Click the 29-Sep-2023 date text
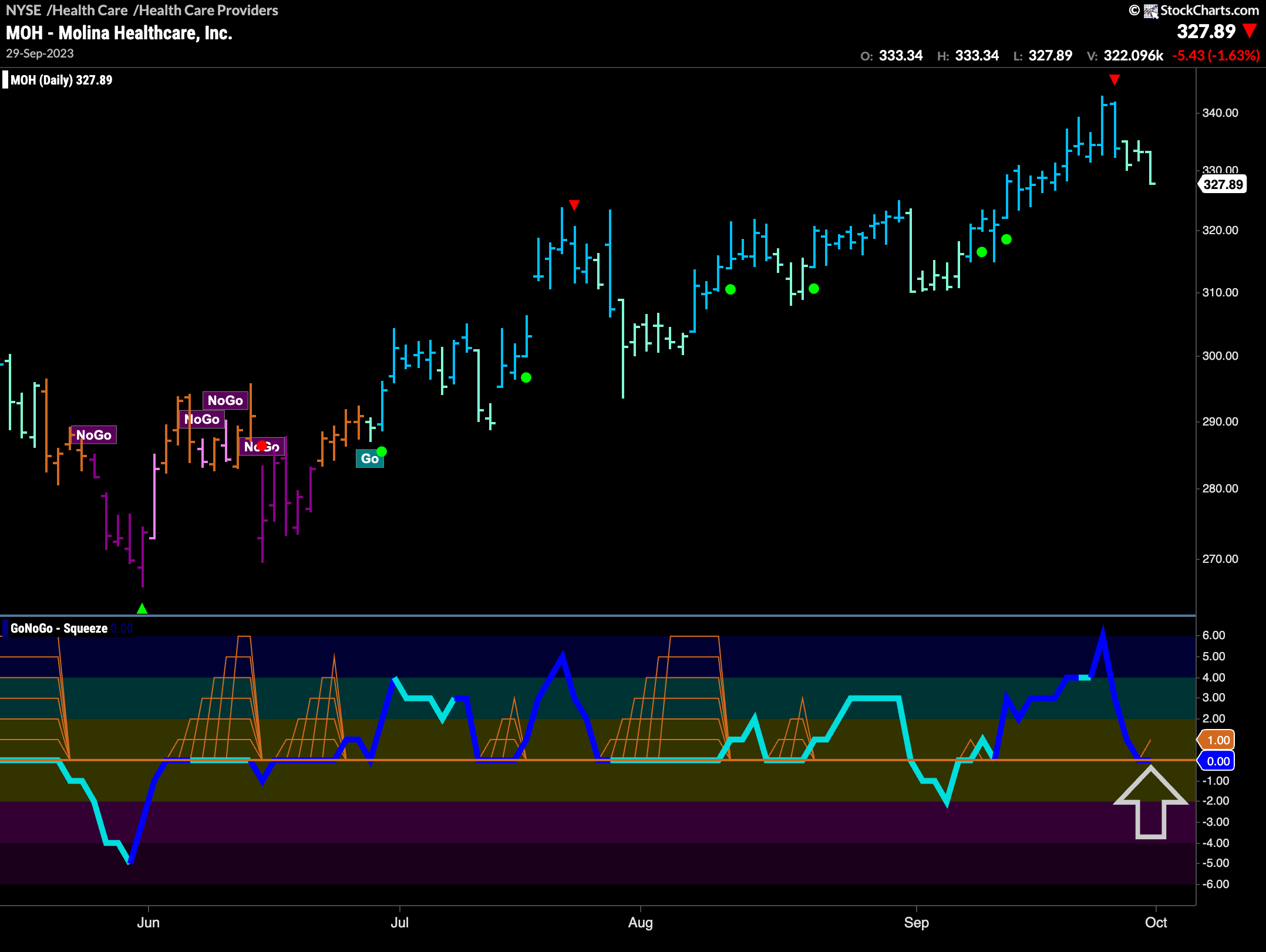 point(40,53)
